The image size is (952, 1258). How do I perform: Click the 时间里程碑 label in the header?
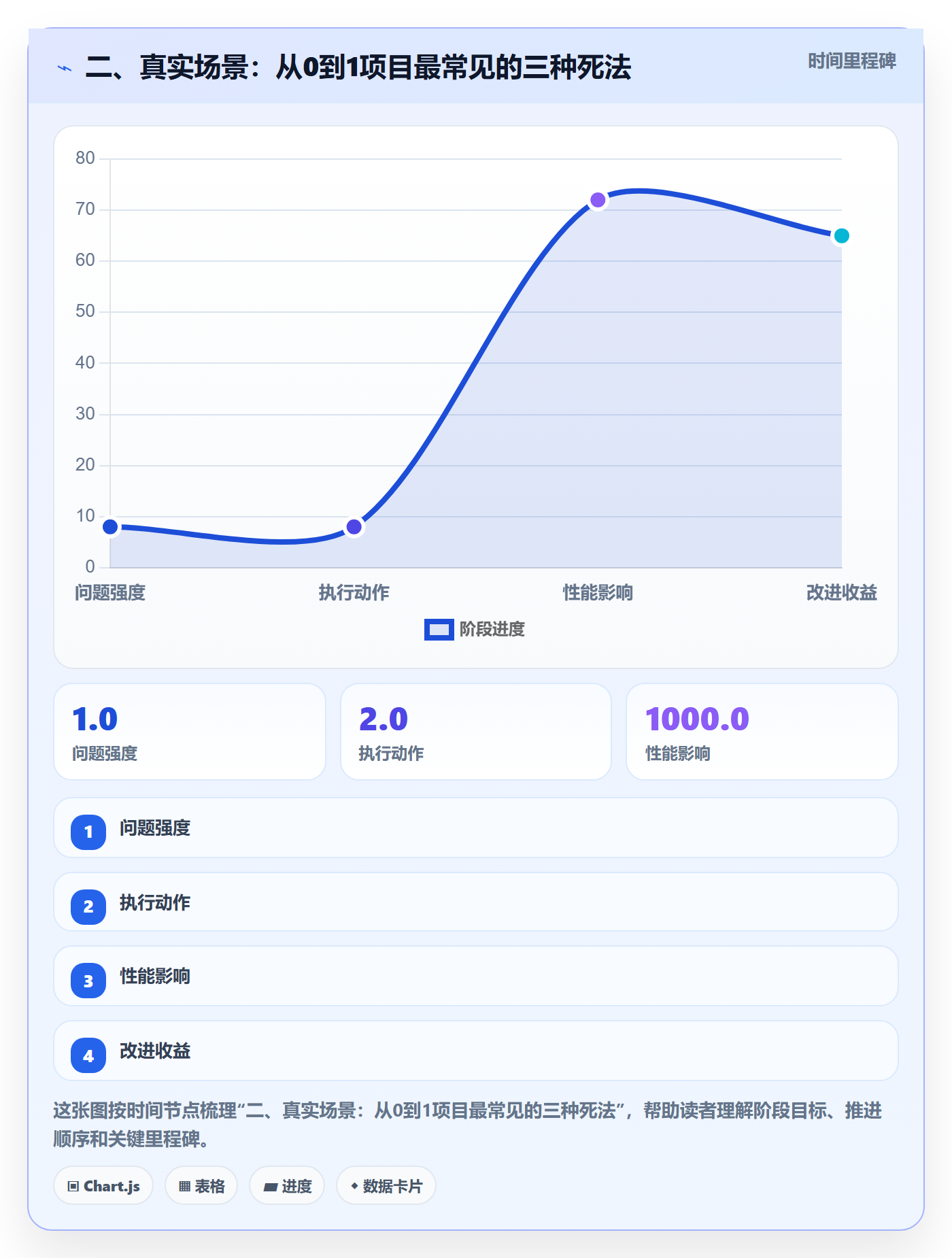click(x=852, y=61)
